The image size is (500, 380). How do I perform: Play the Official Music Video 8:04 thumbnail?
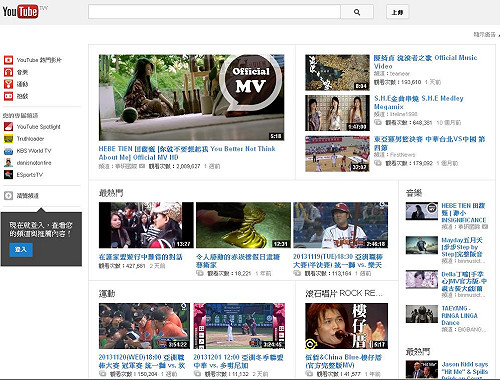(x=337, y=73)
